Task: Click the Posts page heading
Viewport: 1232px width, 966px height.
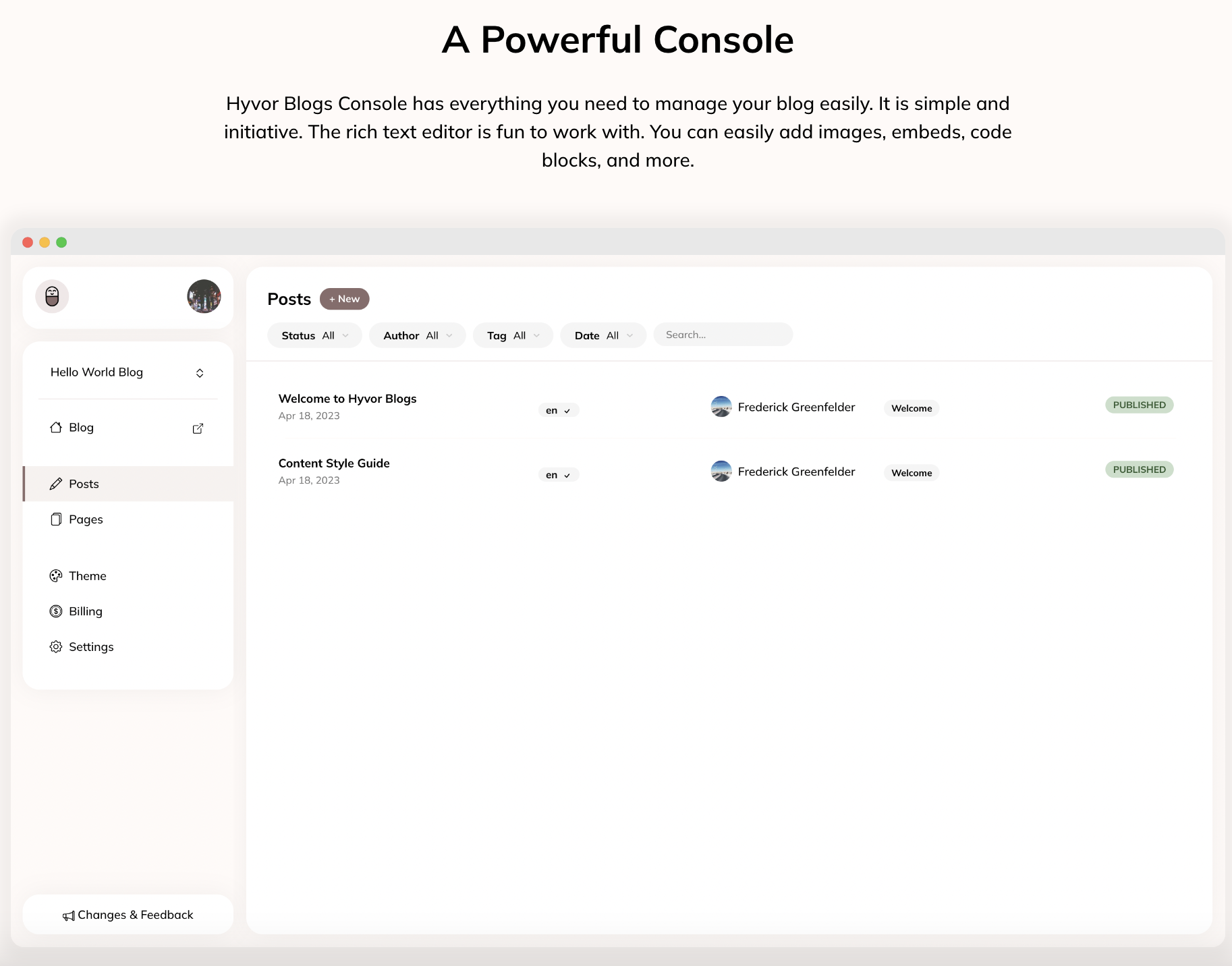Action: tap(289, 299)
